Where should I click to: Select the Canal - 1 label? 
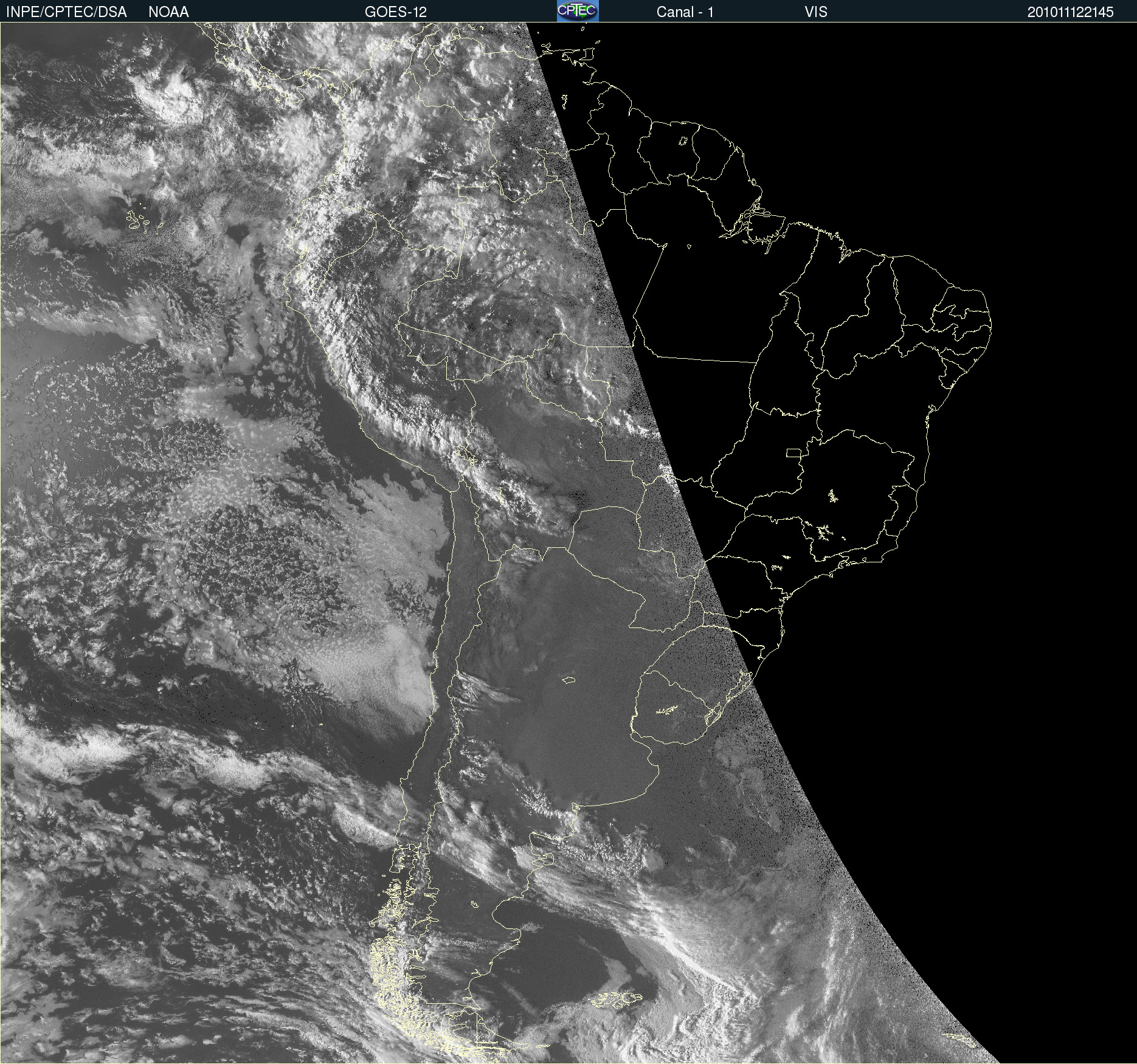tap(685, 12)
